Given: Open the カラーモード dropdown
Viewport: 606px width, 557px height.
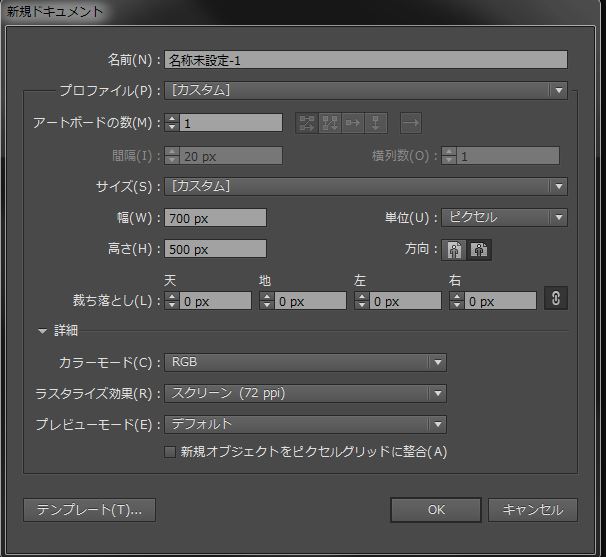Looking at the screenshot, I should (x=305, y=363).
